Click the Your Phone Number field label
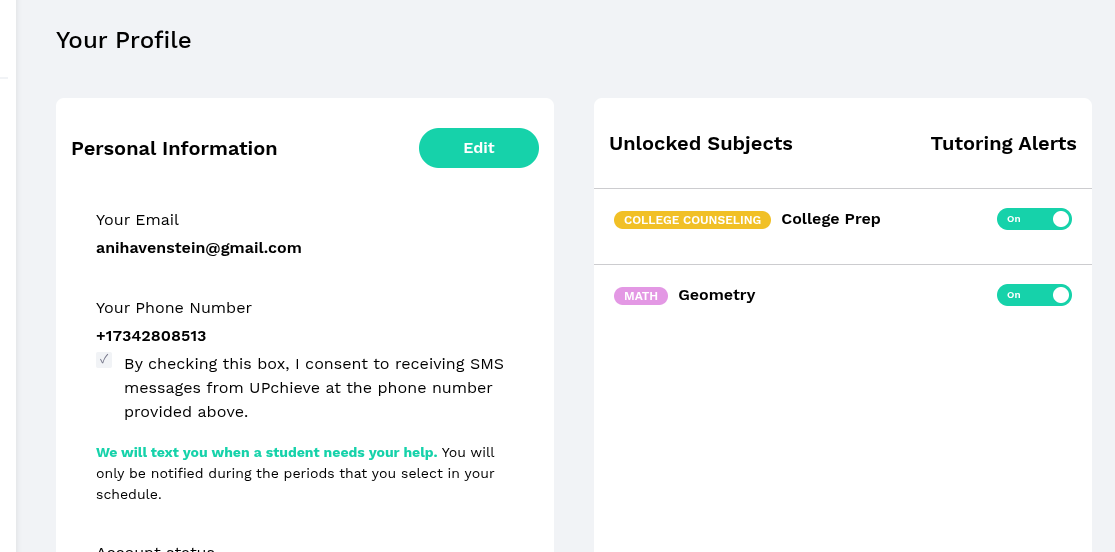 click(x=173, y=308)
